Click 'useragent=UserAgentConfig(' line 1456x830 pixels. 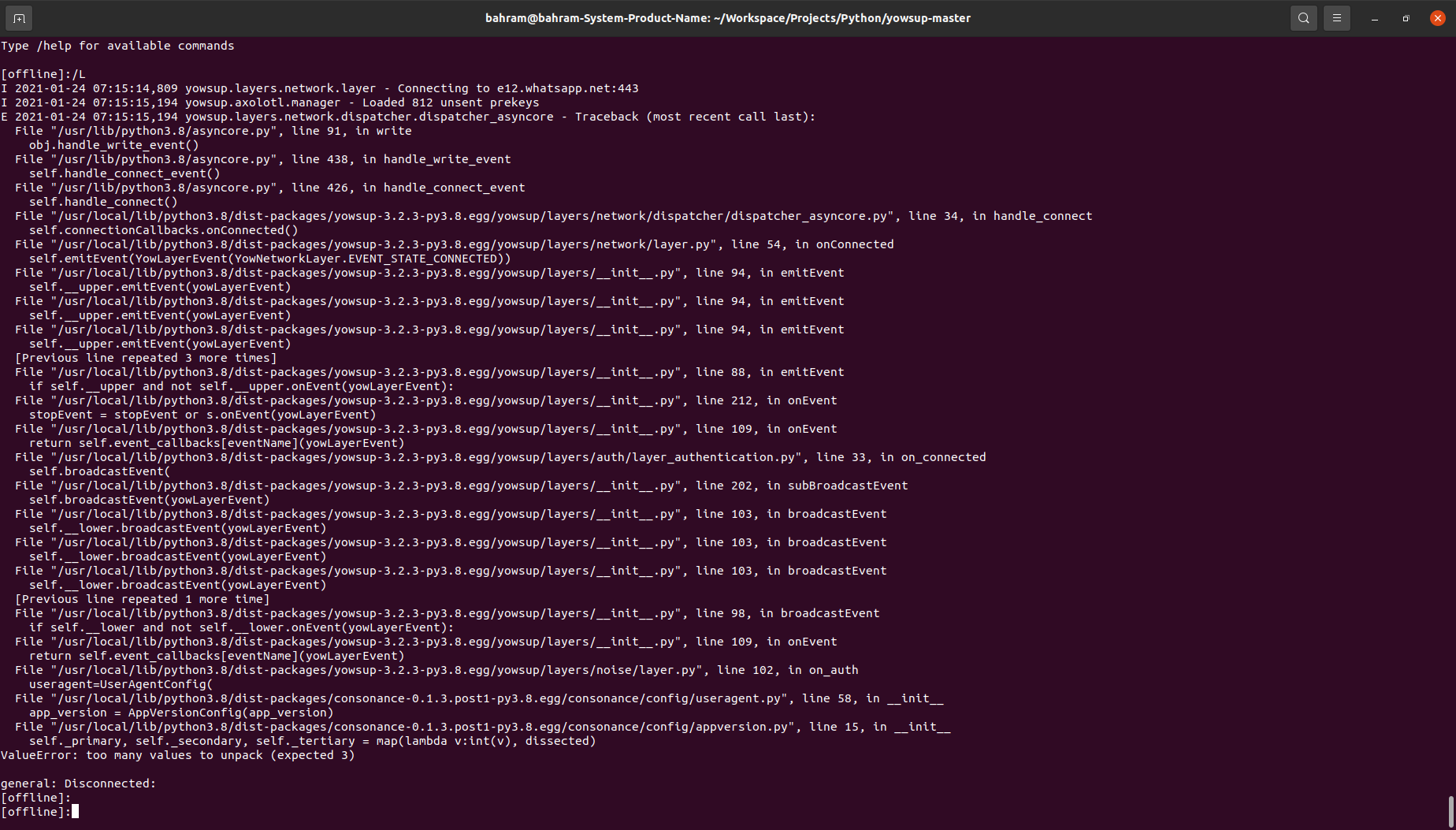(121, 684)
